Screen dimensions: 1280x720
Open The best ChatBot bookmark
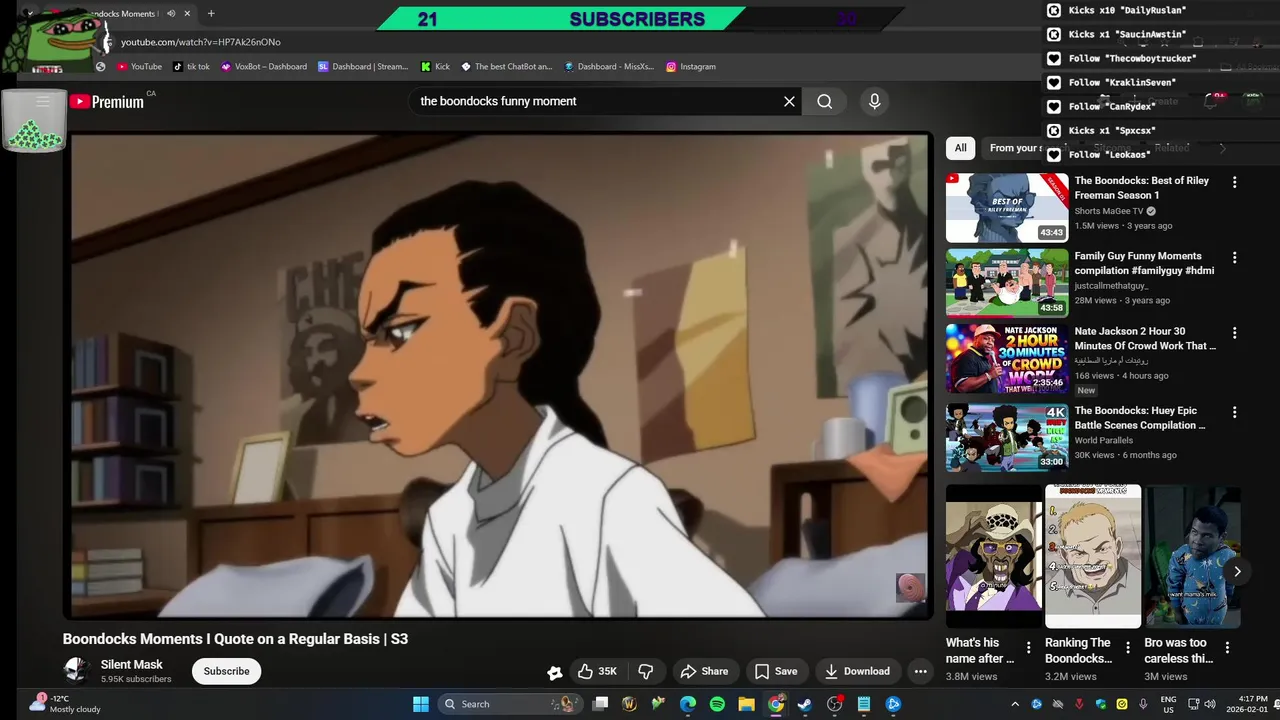pyautogui.click(x=506, y=67)
